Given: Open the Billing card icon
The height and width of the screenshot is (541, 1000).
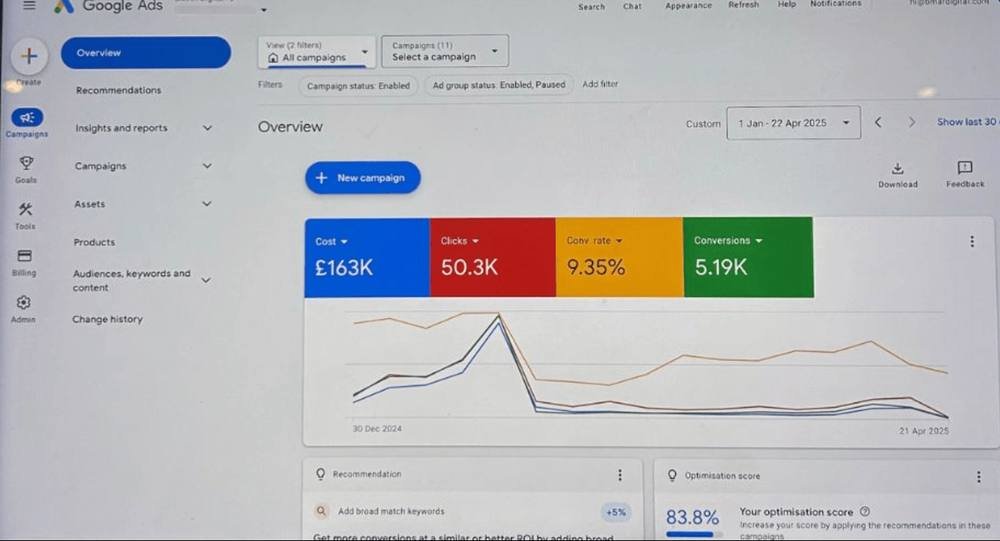Looking at the screenshot, I should point(24,256).
